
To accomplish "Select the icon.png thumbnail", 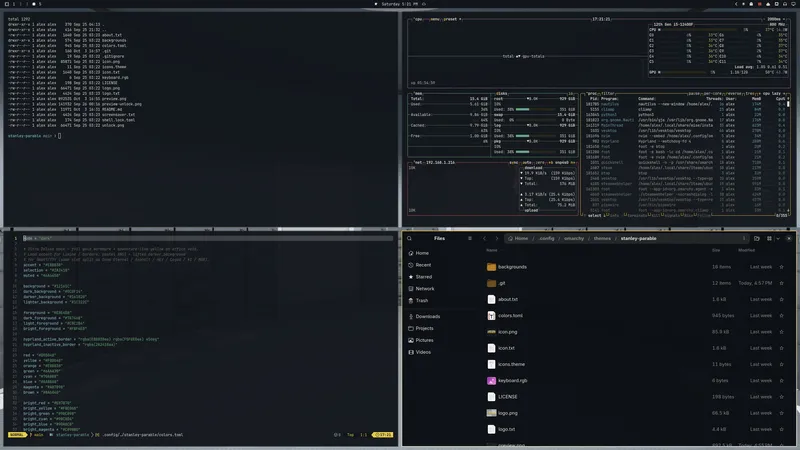I will 491,332.
